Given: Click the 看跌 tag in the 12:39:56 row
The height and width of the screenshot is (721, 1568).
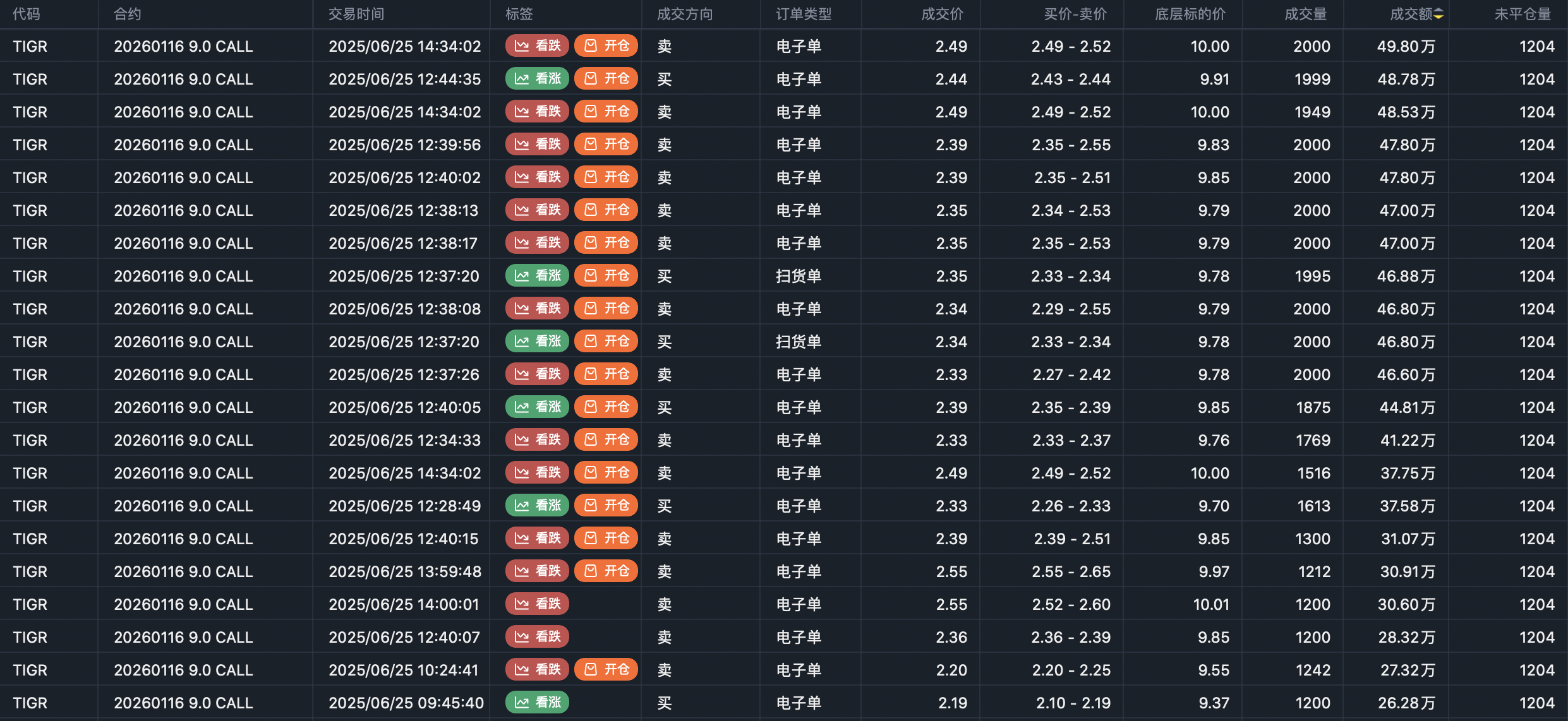Looking at the screenshot, I should (x=538, y=145).
